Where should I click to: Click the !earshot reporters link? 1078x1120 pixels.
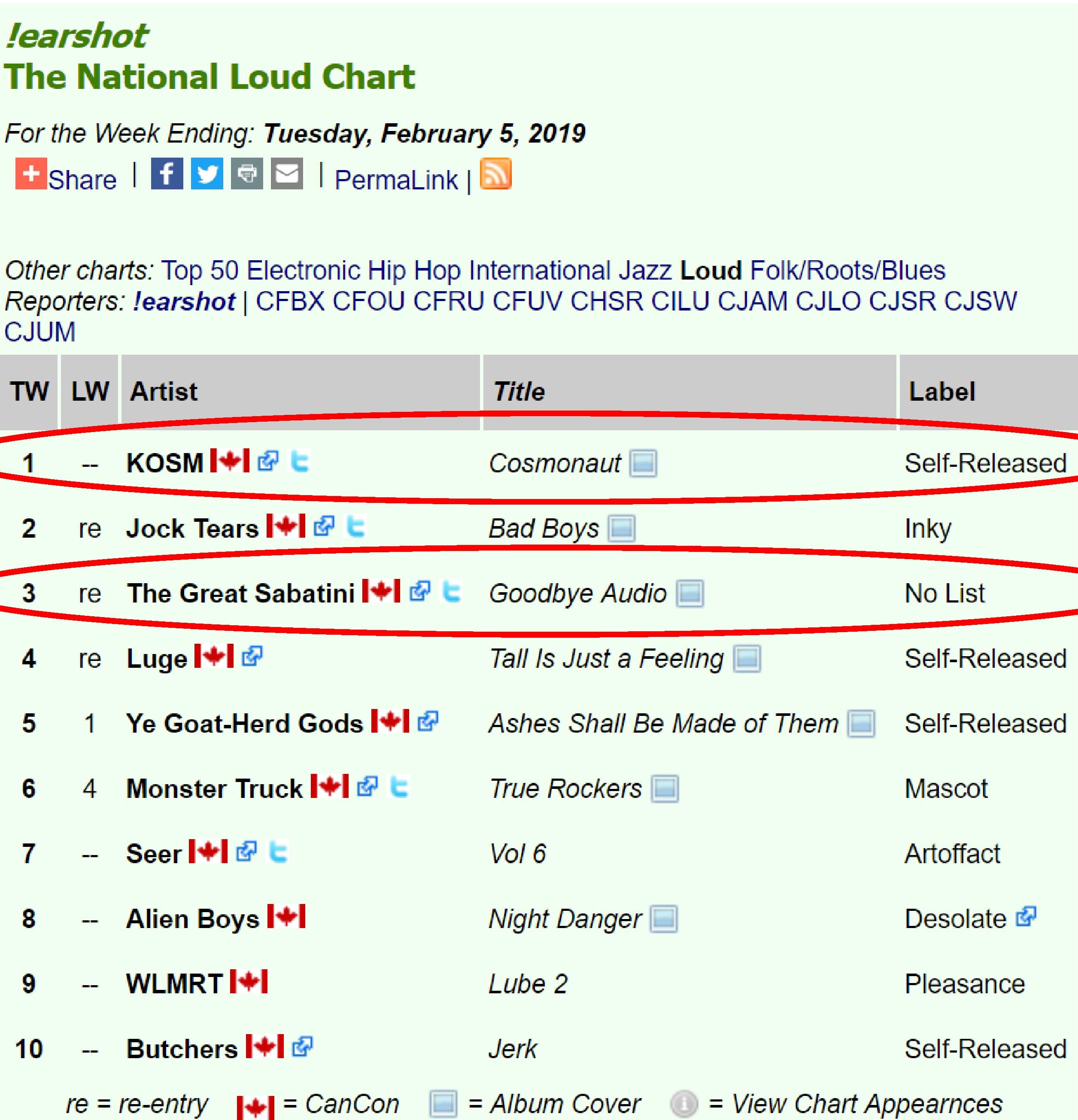click(184, 301)
